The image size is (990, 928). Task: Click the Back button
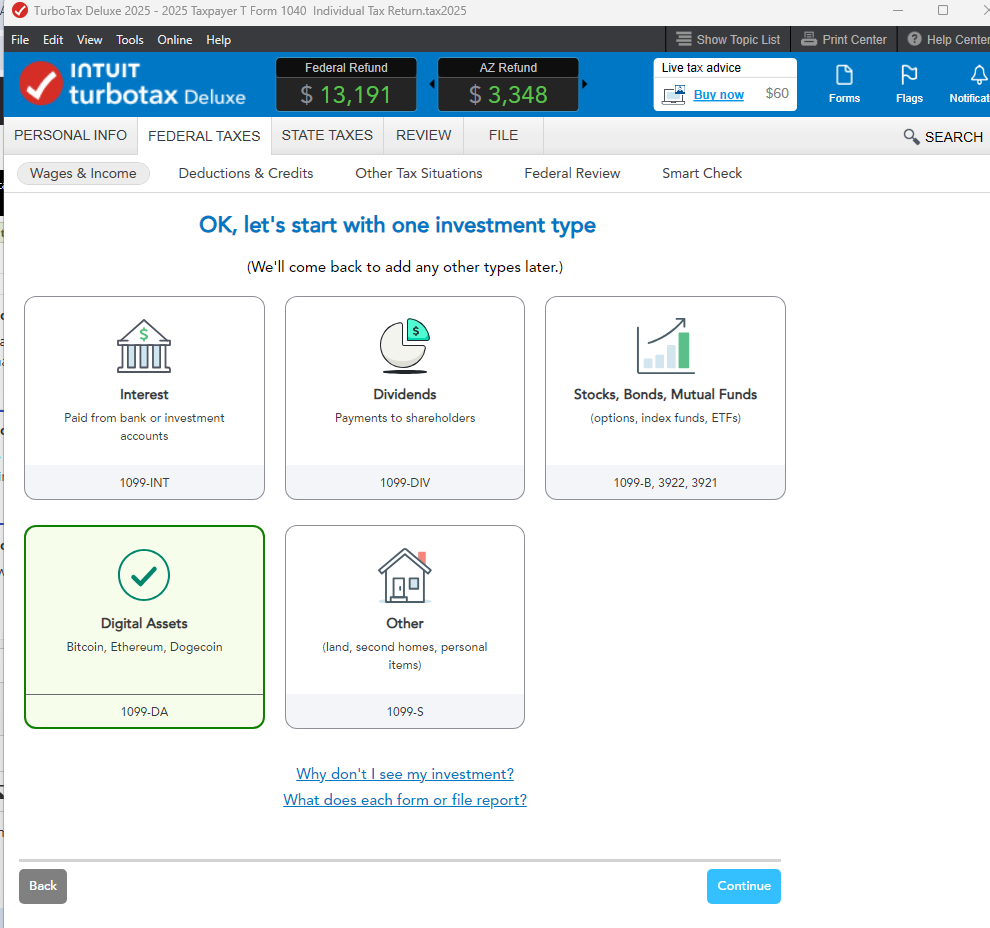point(43,886)
